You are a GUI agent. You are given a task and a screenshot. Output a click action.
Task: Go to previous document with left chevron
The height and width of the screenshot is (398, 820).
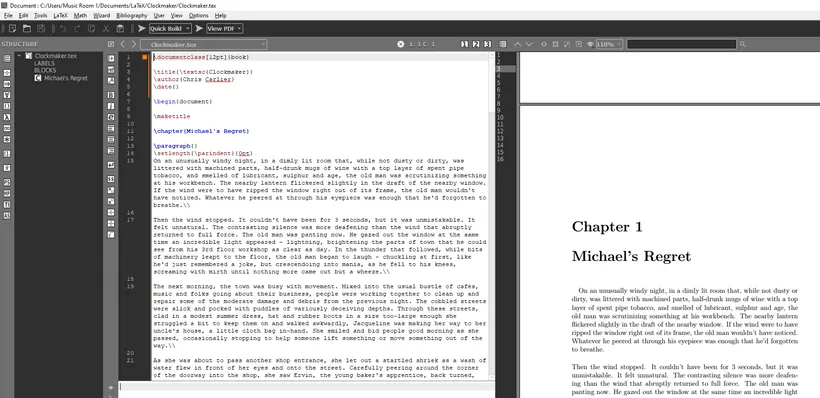click(x=123, y=44)
